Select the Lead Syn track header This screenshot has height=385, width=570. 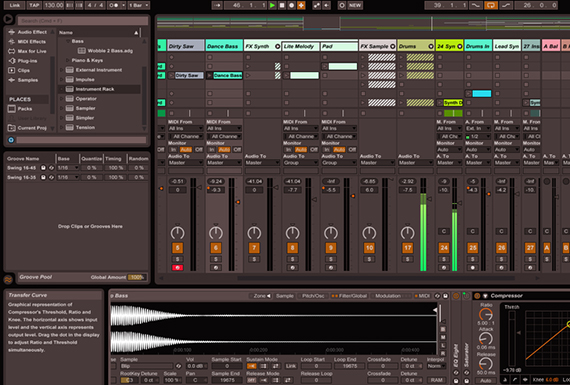pyautogui.click(x=507, y=46)
